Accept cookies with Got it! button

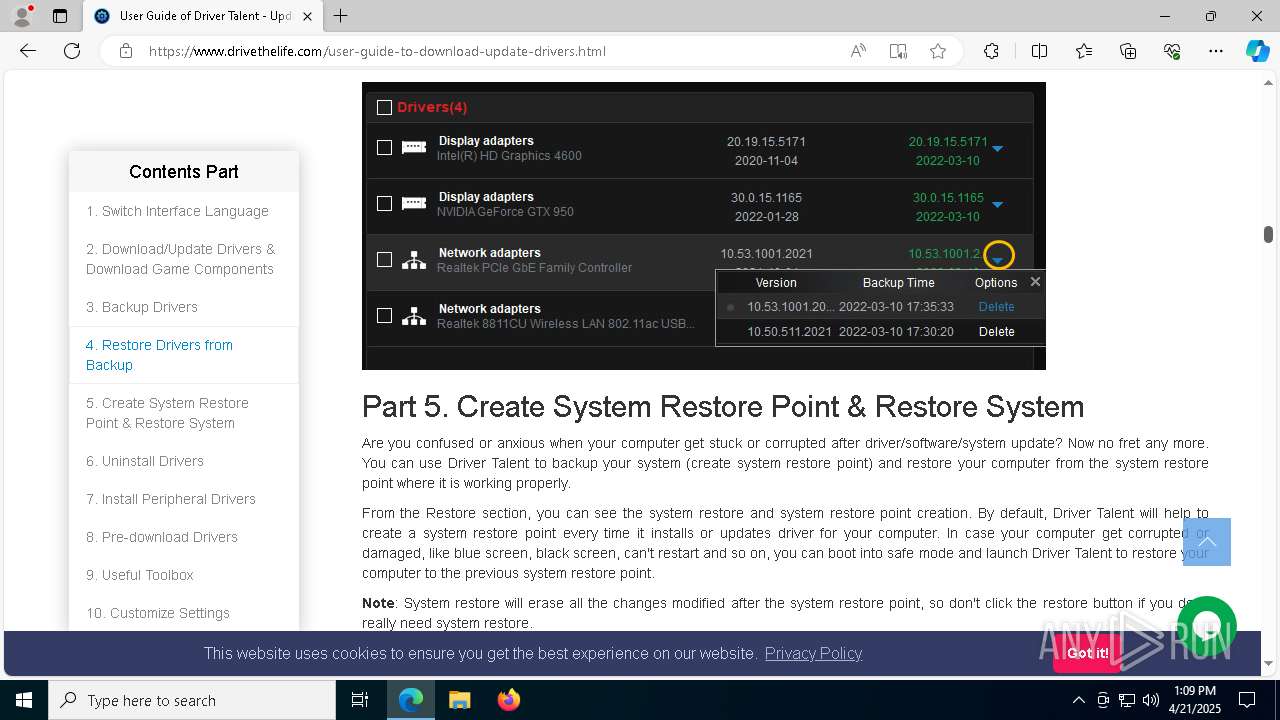click(1087, 653)
